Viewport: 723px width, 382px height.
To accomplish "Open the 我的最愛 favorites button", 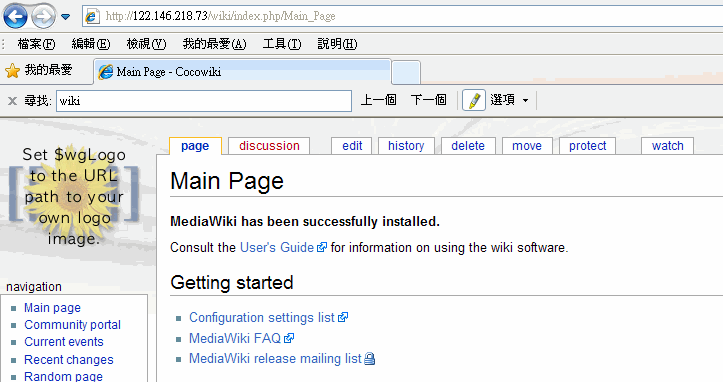I will click(48, 70).
